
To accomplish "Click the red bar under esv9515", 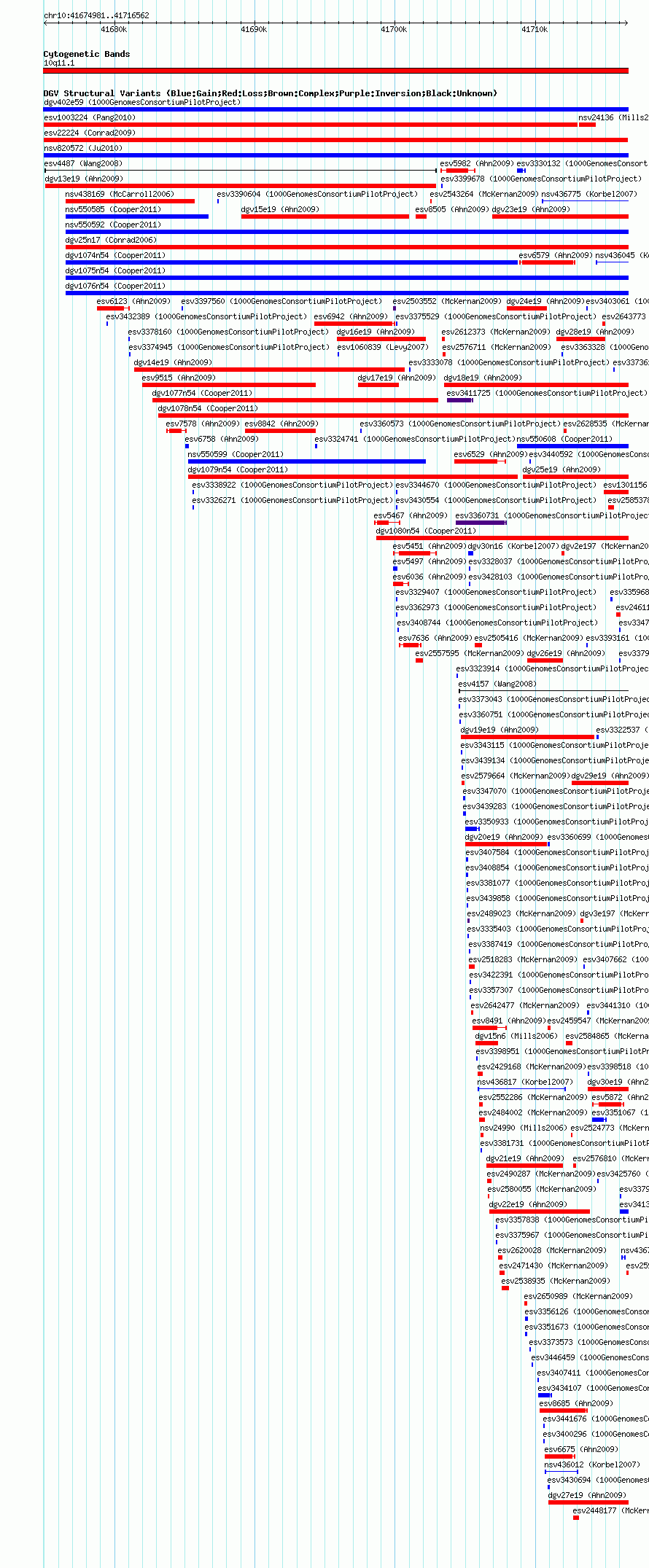I will tap(229, 385).
